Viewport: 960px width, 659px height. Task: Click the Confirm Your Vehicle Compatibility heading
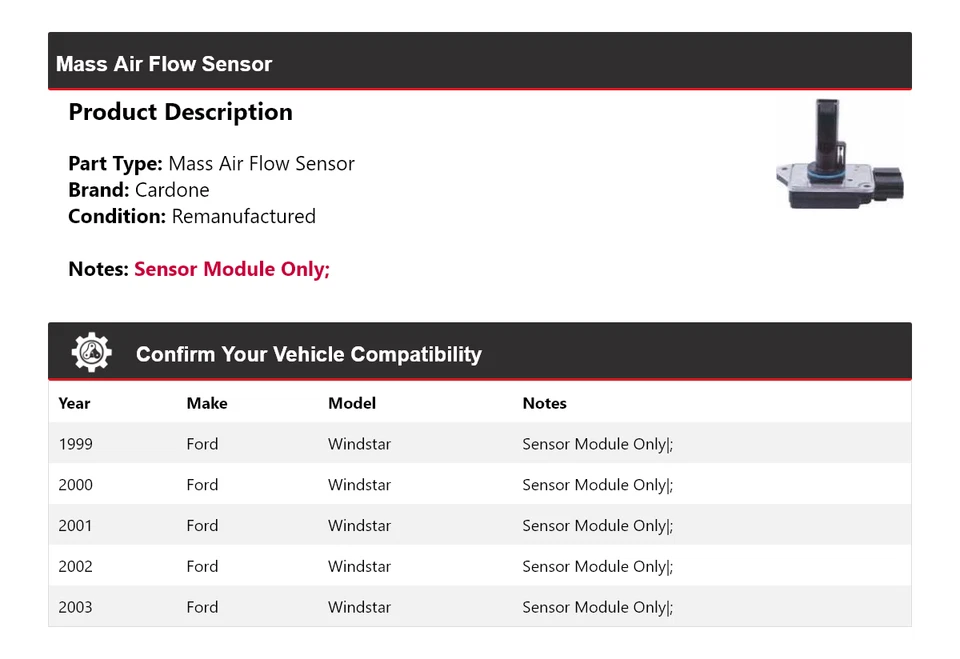click(x=308, y=354)
